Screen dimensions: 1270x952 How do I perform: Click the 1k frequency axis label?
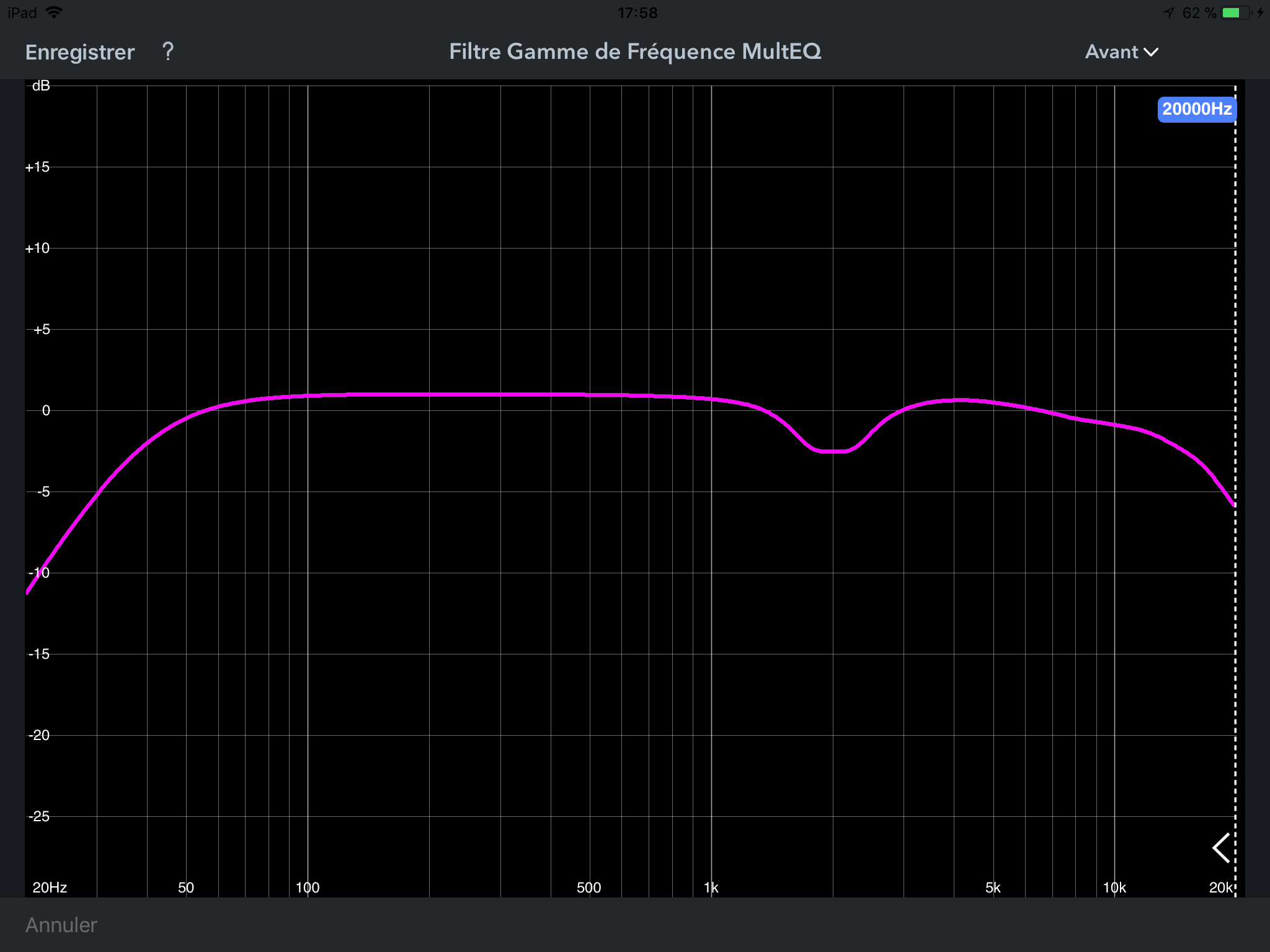[x=711, y=888]
